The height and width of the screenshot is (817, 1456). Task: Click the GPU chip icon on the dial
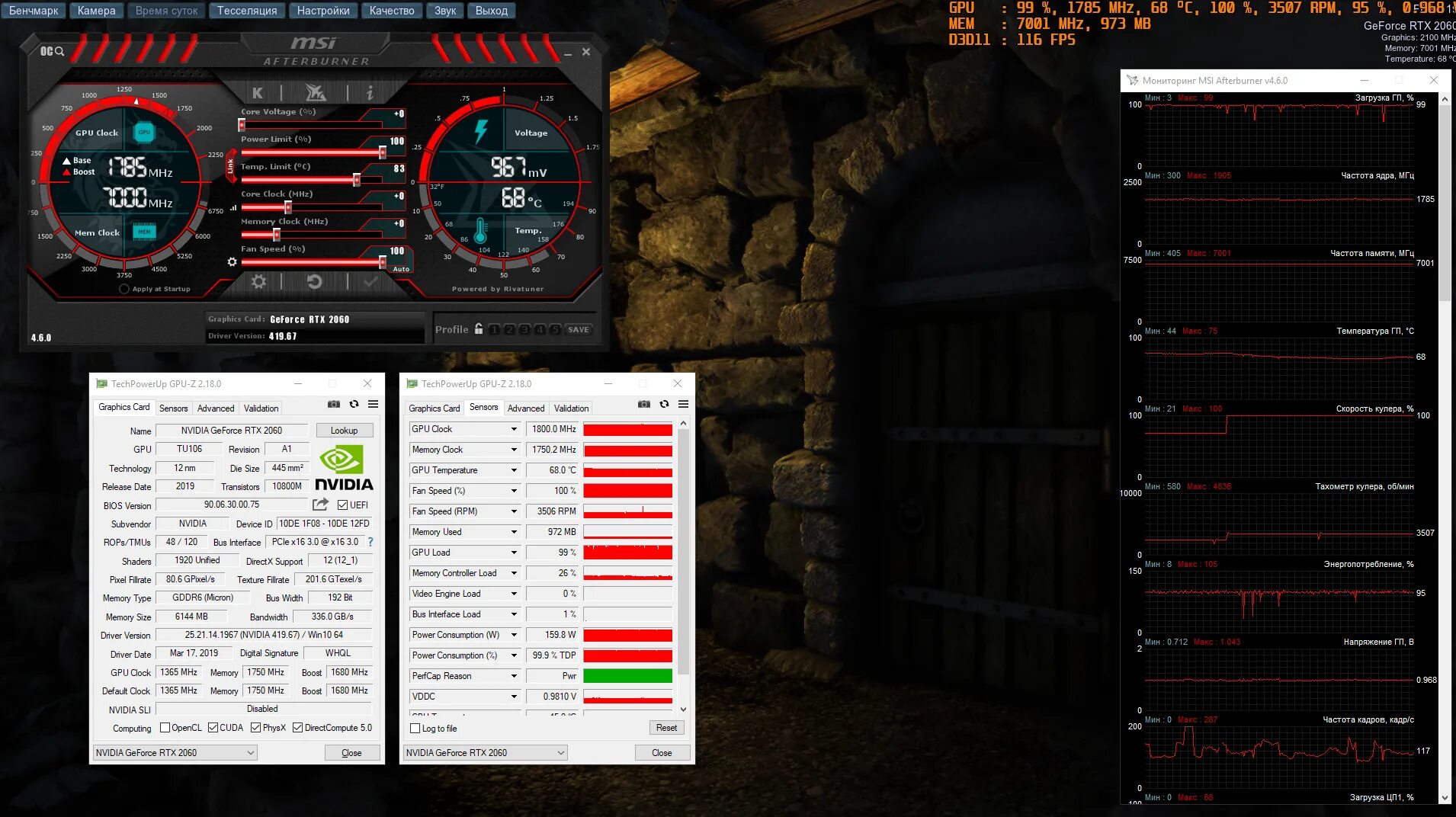(x=144, y=133)
